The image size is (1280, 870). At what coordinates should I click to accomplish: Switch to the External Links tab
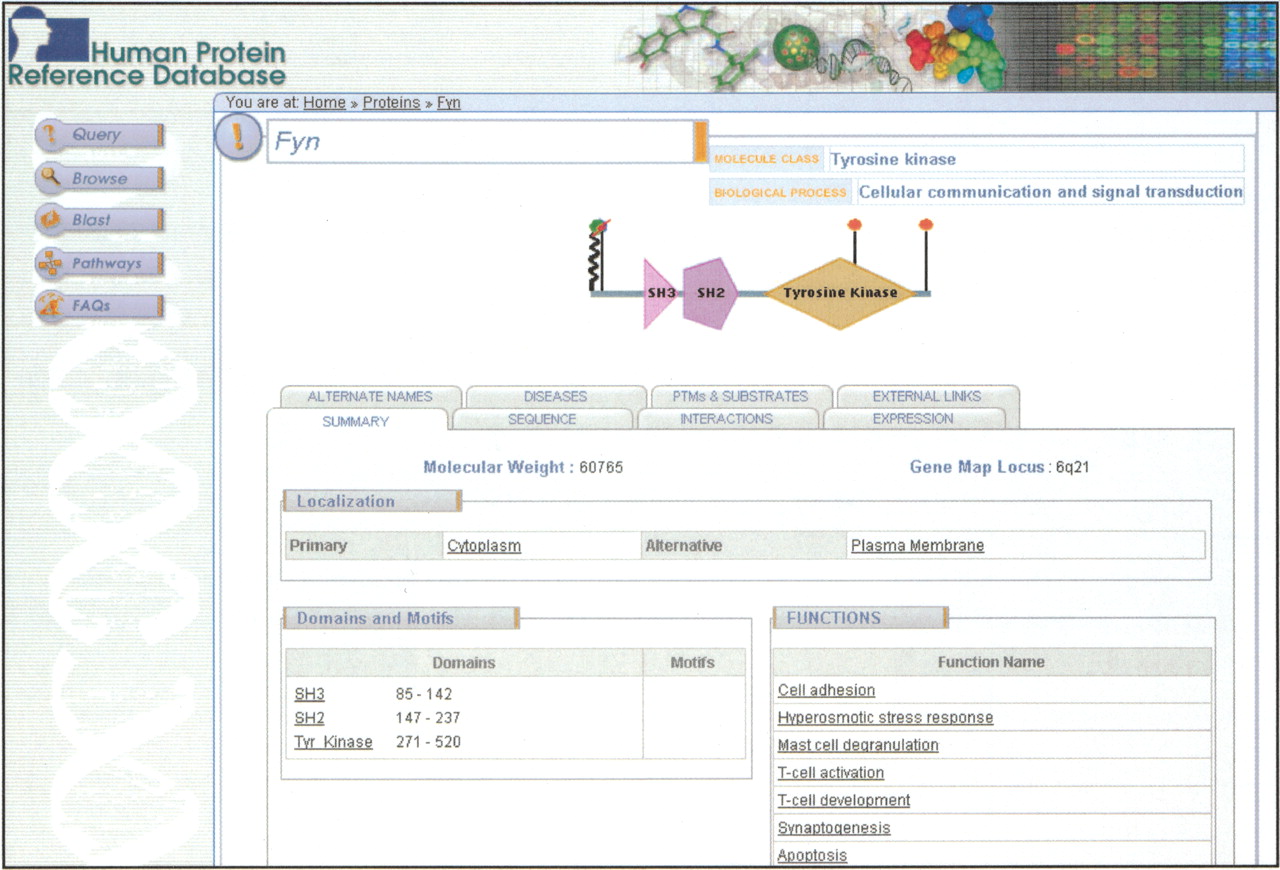[927, 396]
